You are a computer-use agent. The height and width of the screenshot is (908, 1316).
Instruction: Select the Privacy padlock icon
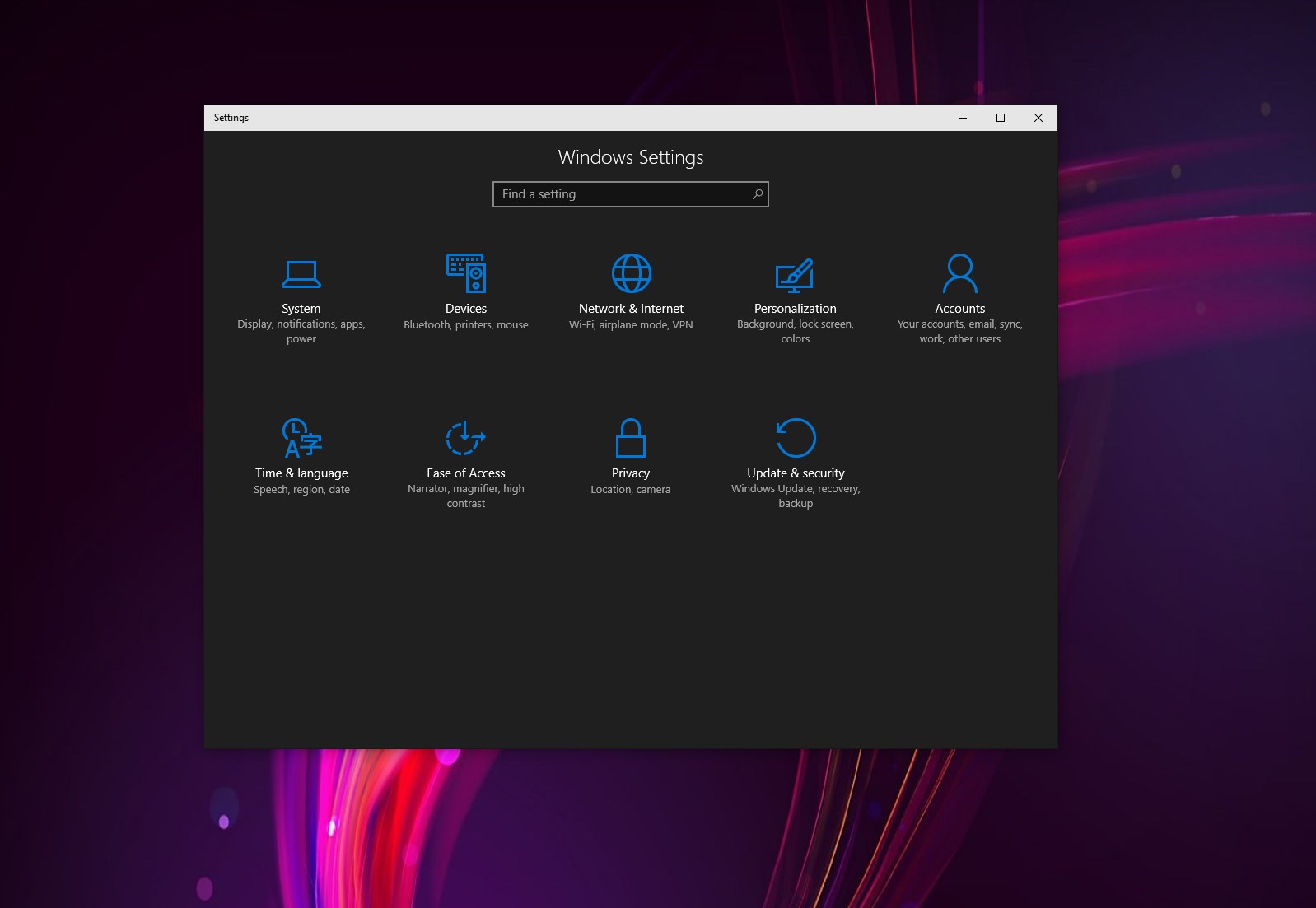631,438
